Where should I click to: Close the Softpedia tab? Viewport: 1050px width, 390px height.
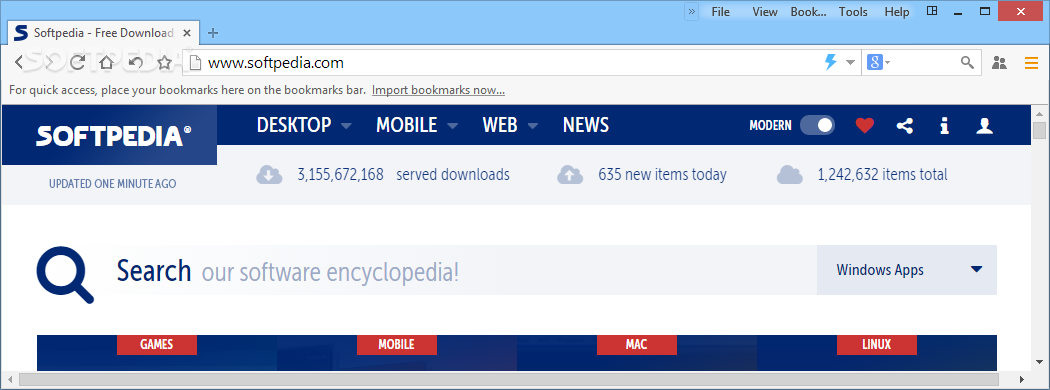187,33
